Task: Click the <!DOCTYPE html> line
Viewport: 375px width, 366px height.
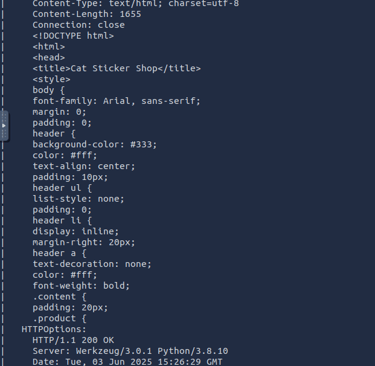Action: tap(73, 36)
